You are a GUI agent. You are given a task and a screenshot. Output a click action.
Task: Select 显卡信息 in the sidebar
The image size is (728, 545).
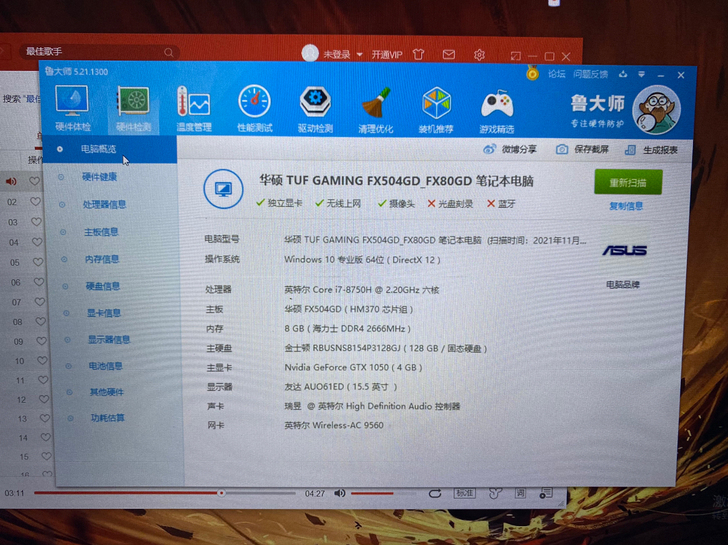[104, 313]
